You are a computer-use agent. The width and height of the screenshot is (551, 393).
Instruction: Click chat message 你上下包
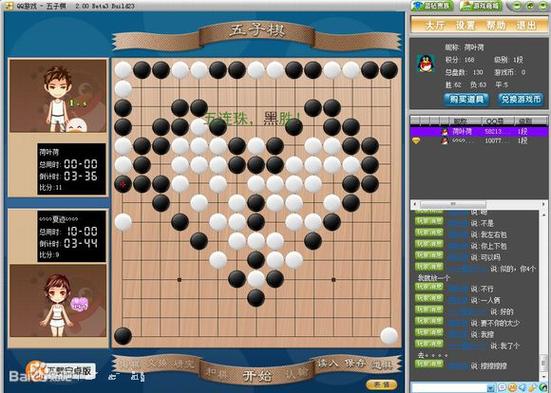coord(493,246)
